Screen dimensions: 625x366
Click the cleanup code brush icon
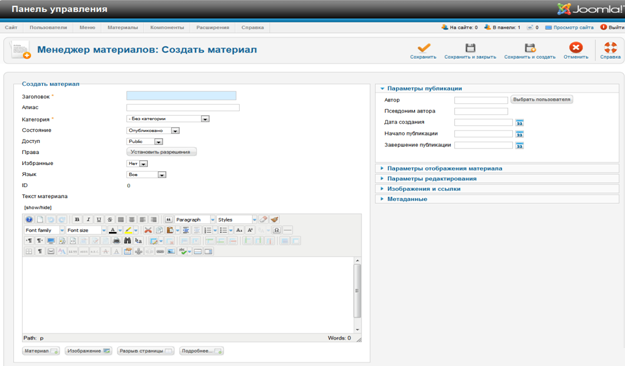pyautogui.click(x=275, y=220)
